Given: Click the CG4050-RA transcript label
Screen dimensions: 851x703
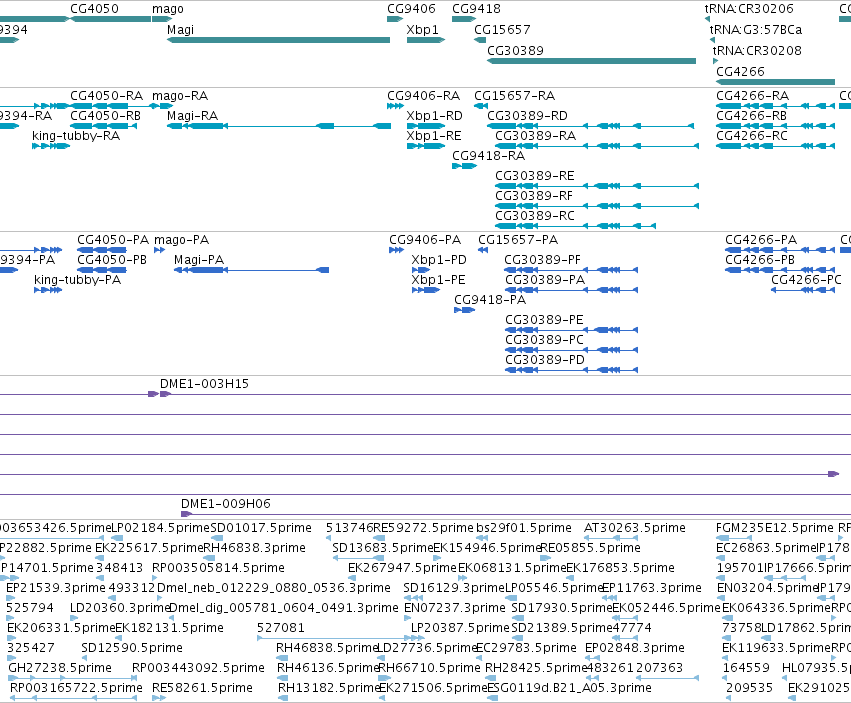Looking at the screenshot, I should 106,96.
